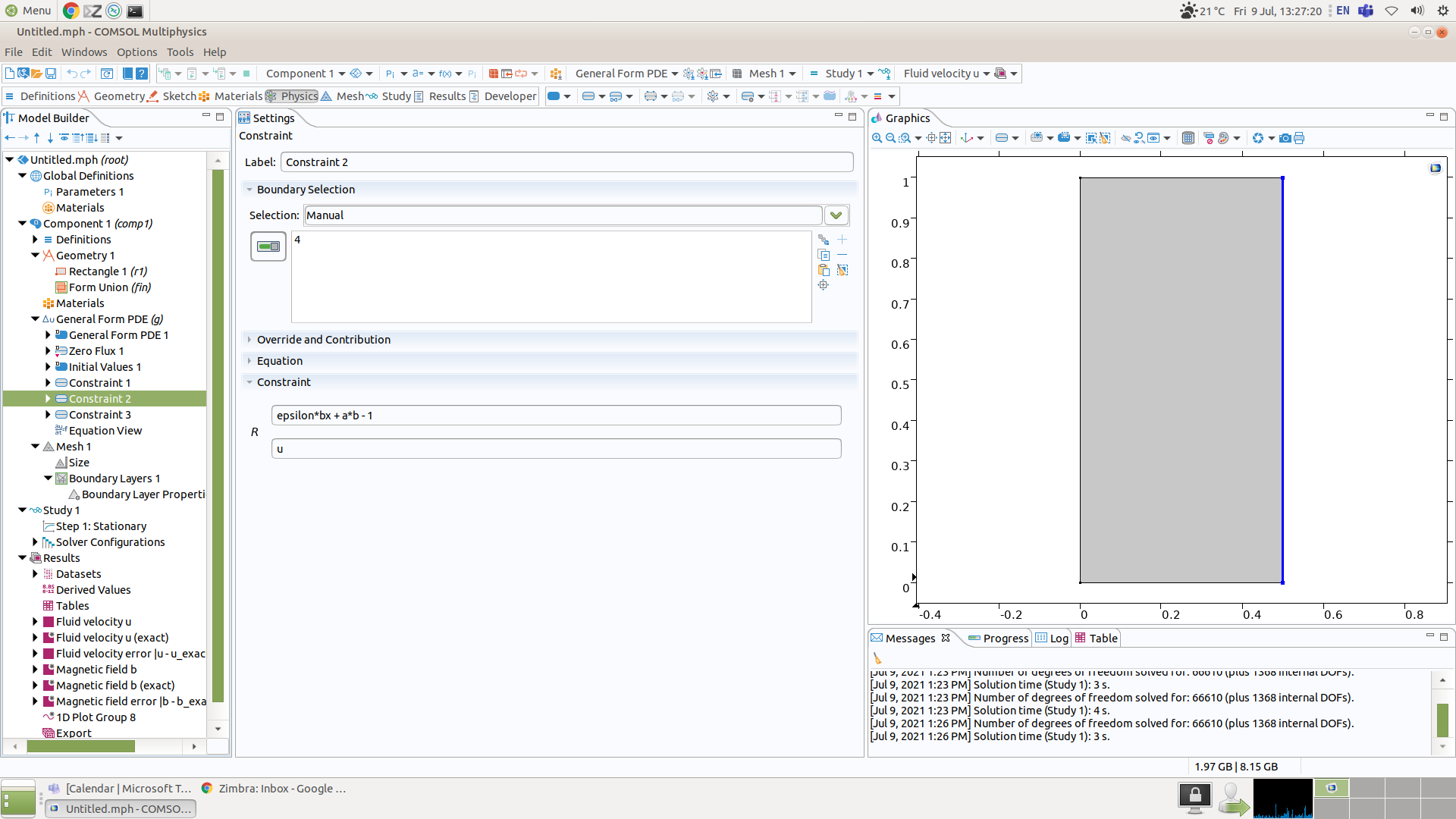Open the Mesh ribbon tab
1456x819 pixels.
coord(349,96)
